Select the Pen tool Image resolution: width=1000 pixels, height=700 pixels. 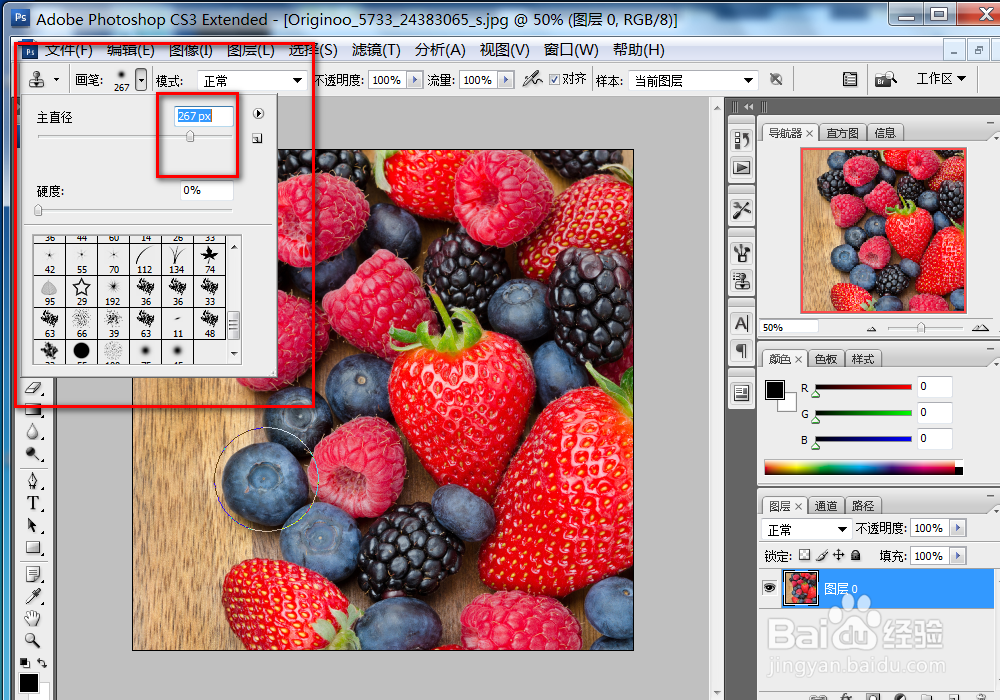[33, 480]
